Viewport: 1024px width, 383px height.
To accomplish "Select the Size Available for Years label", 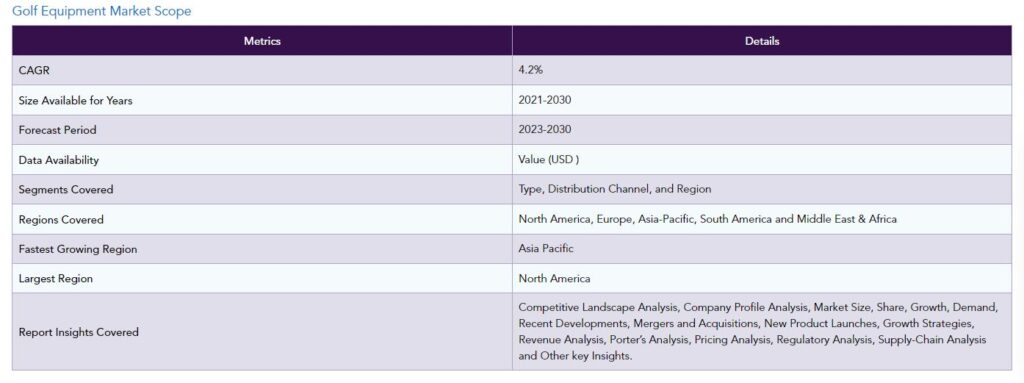I will [76, 101].
